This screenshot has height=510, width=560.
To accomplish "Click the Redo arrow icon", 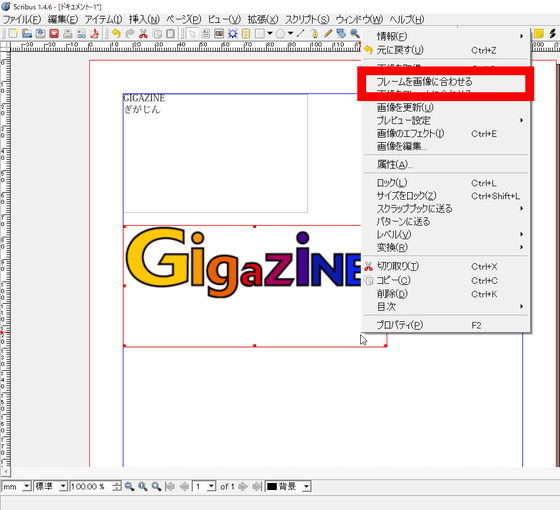I will [x=130, y=34].
